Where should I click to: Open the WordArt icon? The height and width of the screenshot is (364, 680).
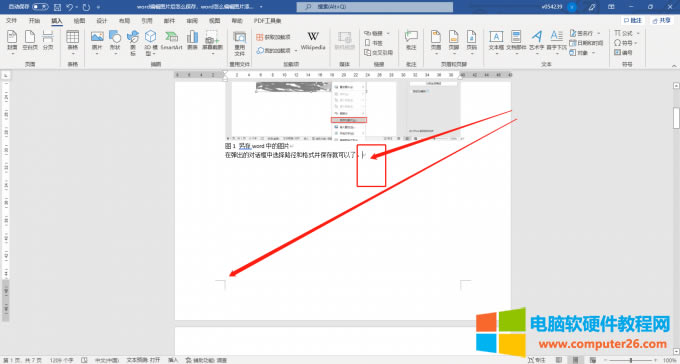coord(536,41)
